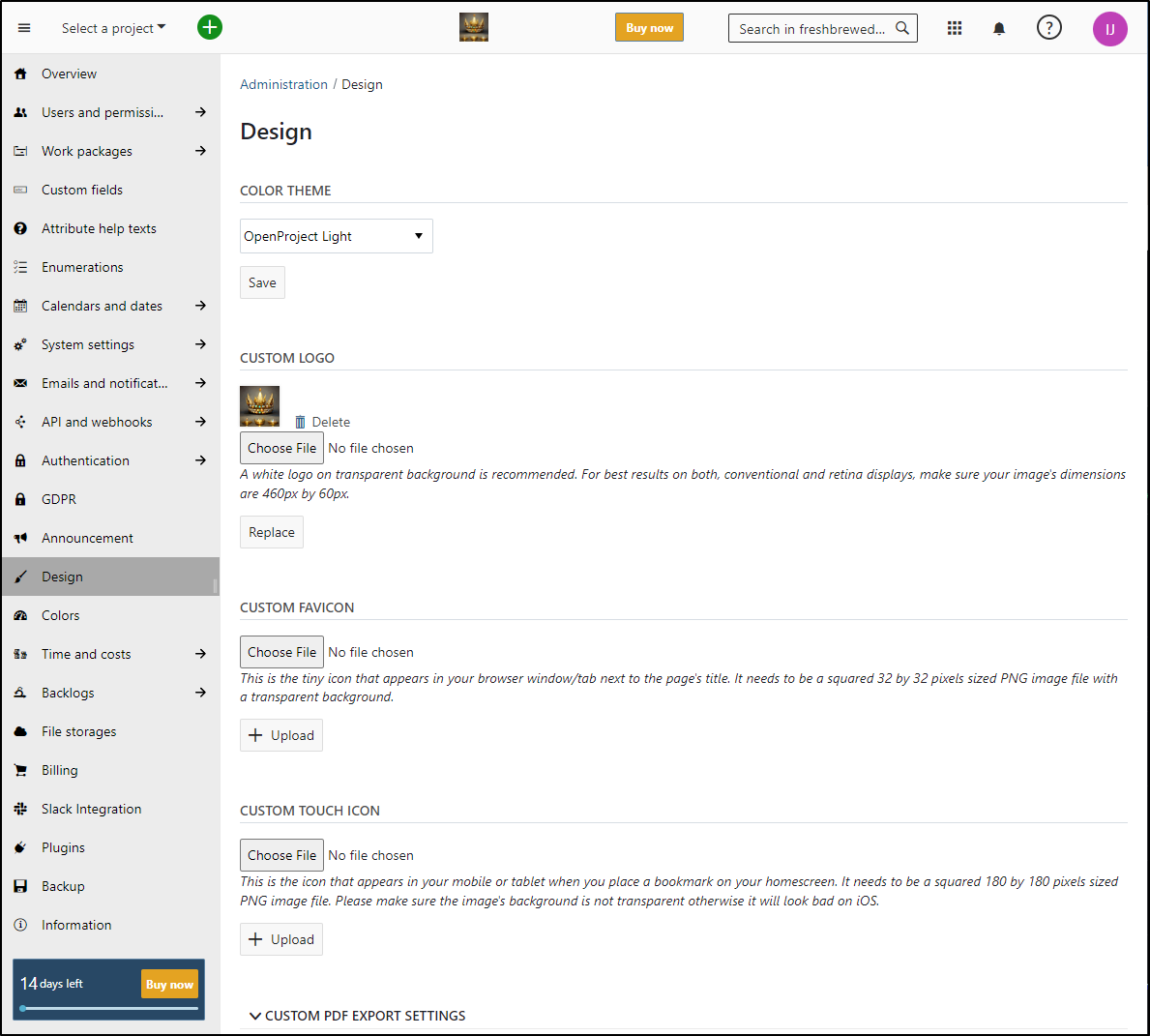1150x1036 pixels.
Task: Click the Authentication lock icon
Action: click(x=20, y=460)
